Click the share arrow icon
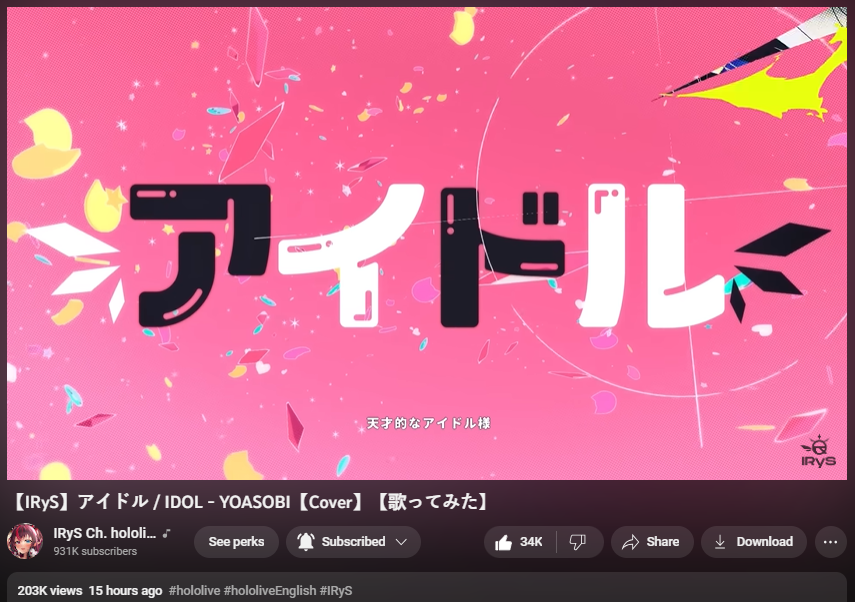Viewport: 855px width, 602px height. 630,542
